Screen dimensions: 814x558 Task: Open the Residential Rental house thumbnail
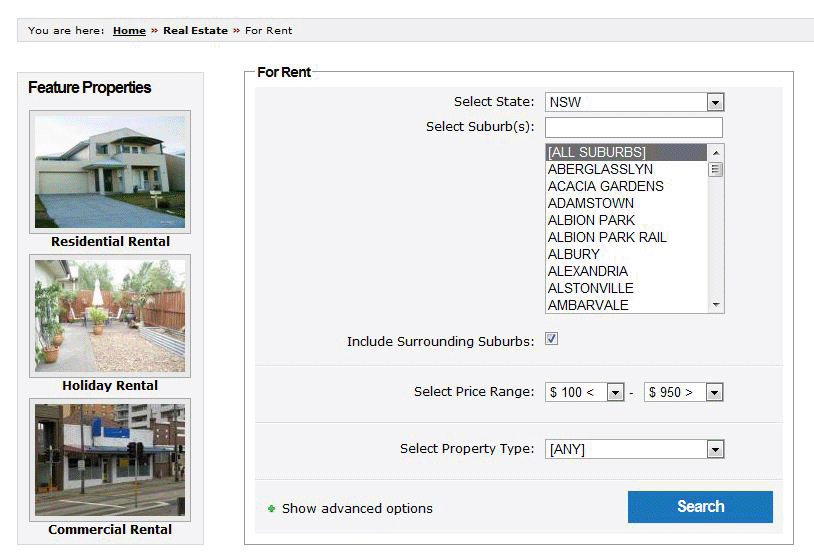point(110,171)
